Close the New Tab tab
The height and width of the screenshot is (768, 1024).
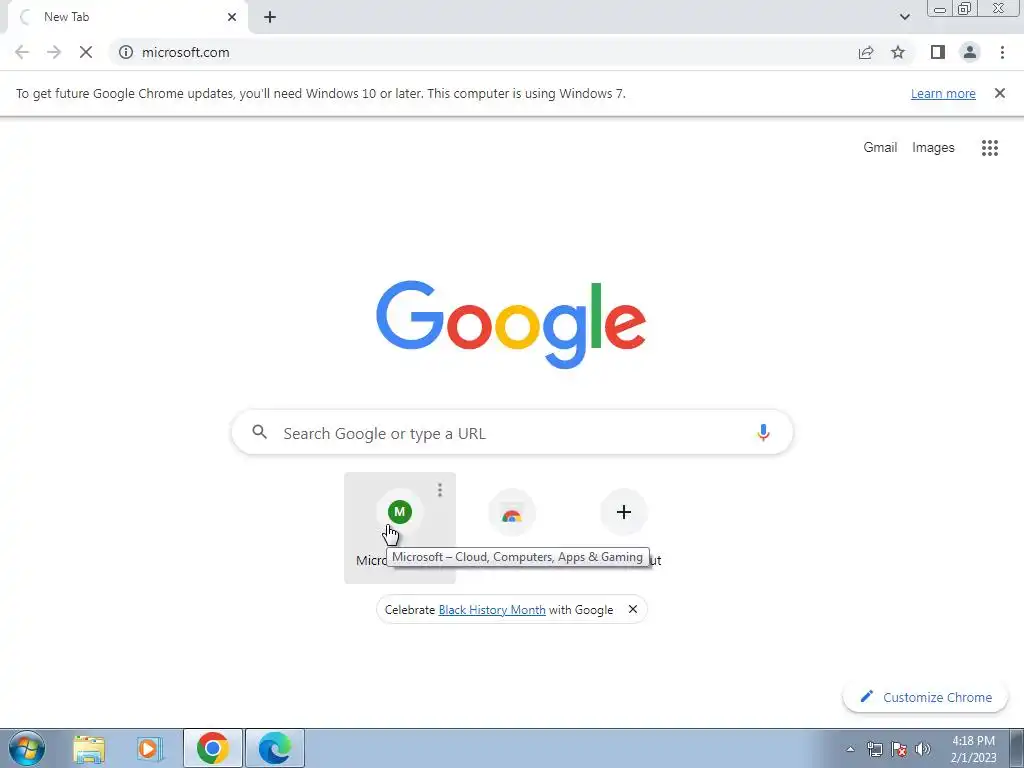point(232,17)
